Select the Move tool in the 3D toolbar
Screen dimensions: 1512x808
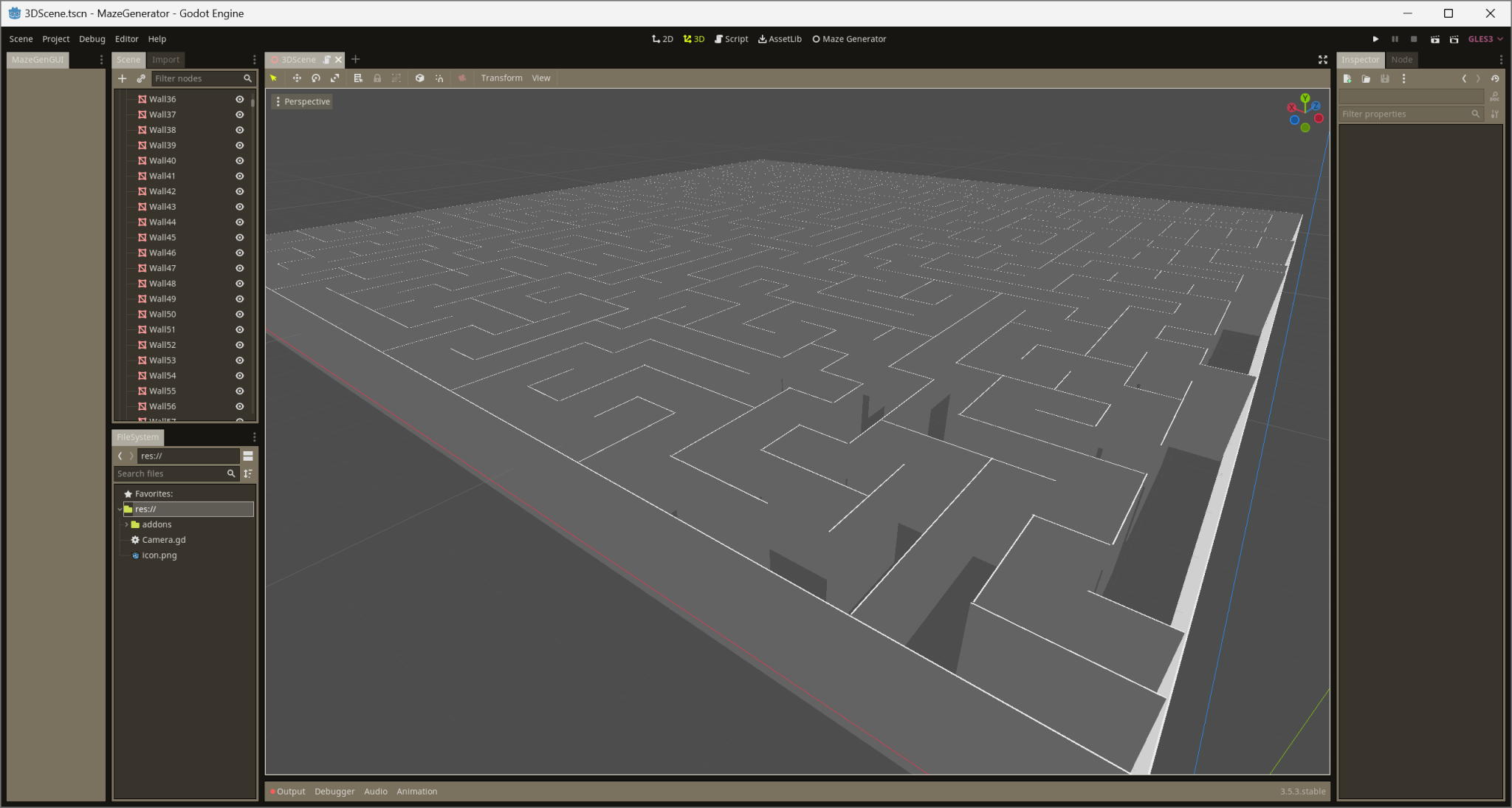(x=298, y=78)
